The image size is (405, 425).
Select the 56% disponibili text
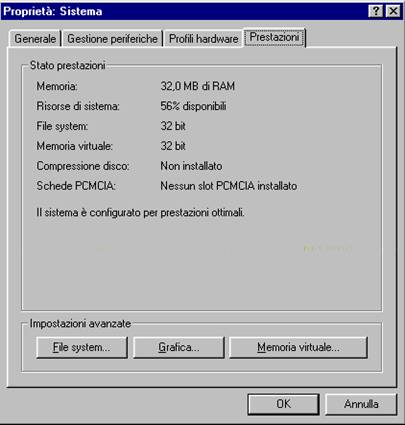[x=193, y=106]
